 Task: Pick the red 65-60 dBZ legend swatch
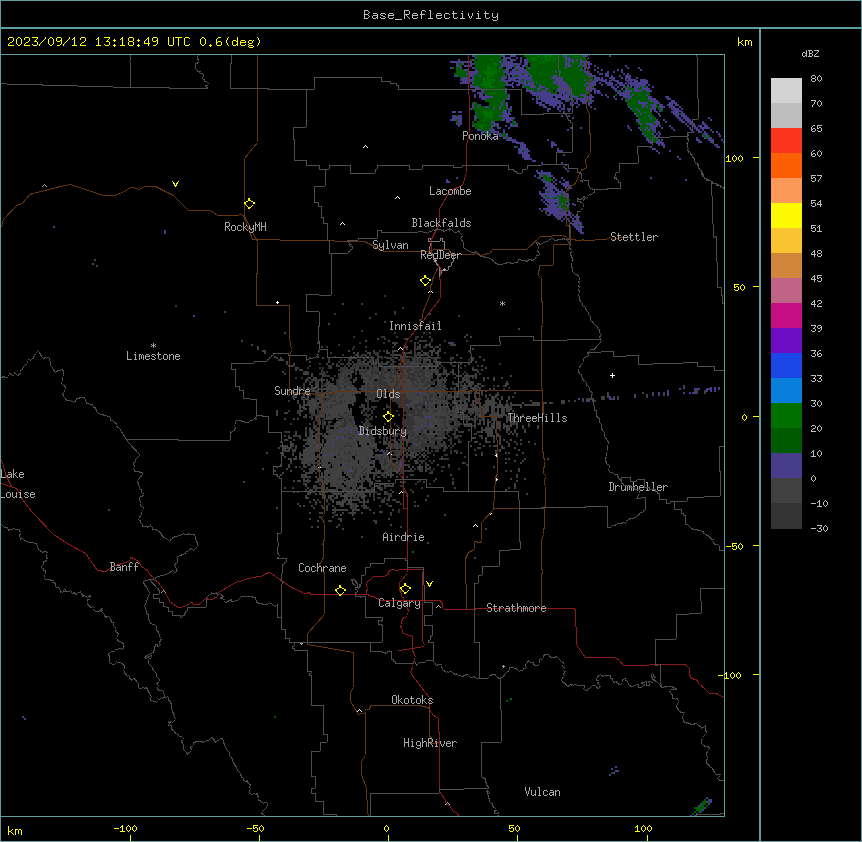pyautogui.click(x=786, y=141)
